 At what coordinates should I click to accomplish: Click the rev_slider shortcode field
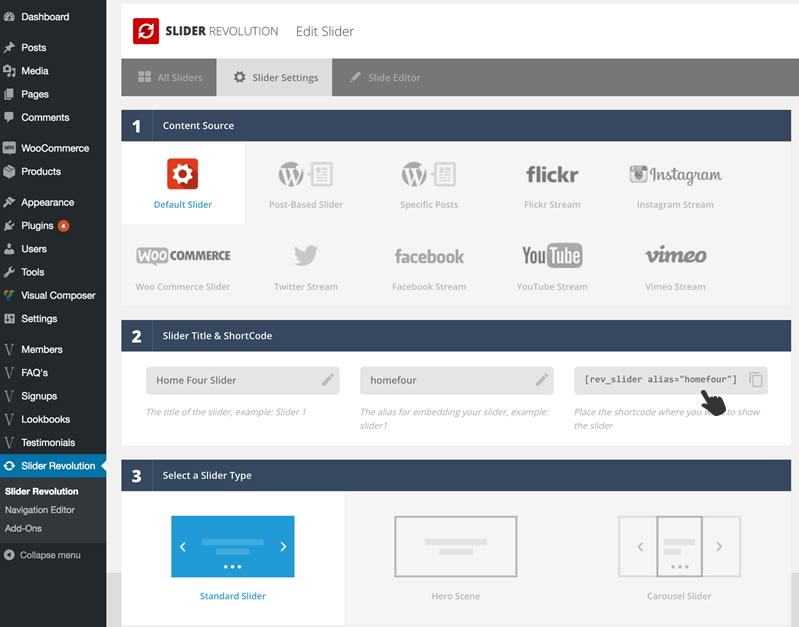(671, 380)
